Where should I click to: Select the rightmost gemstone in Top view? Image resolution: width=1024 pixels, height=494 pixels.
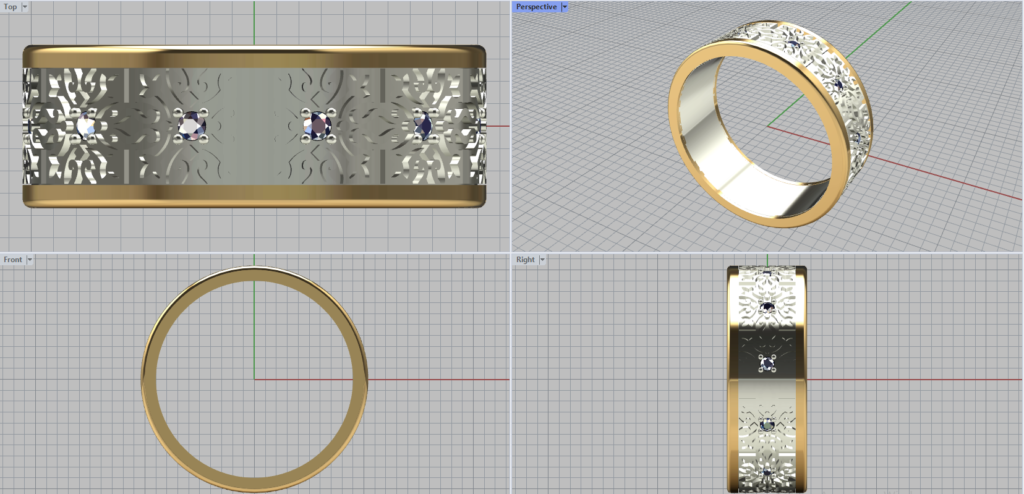coord(422,126)
